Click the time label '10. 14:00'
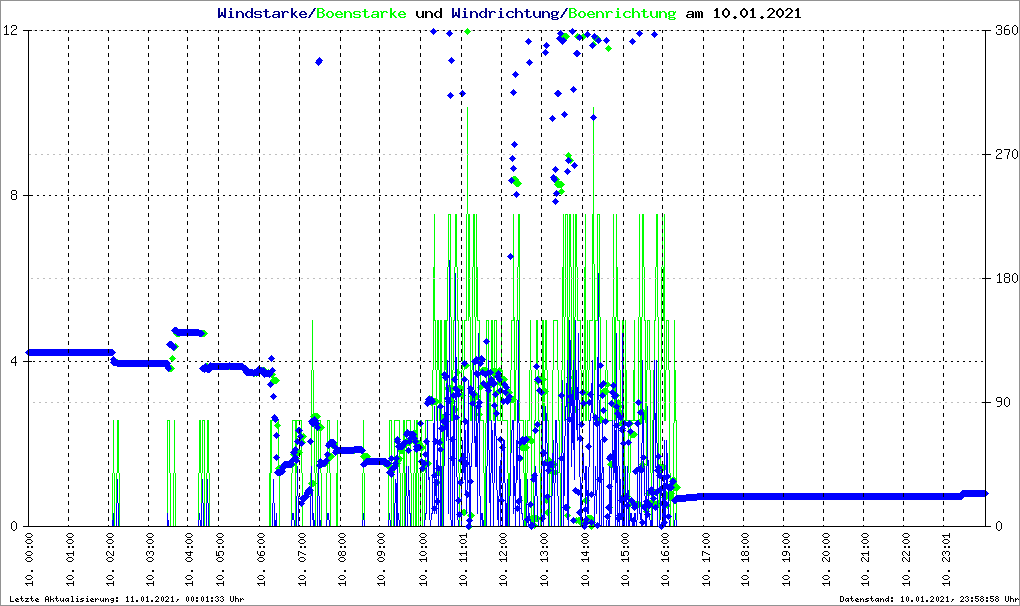 coord(584,560)
